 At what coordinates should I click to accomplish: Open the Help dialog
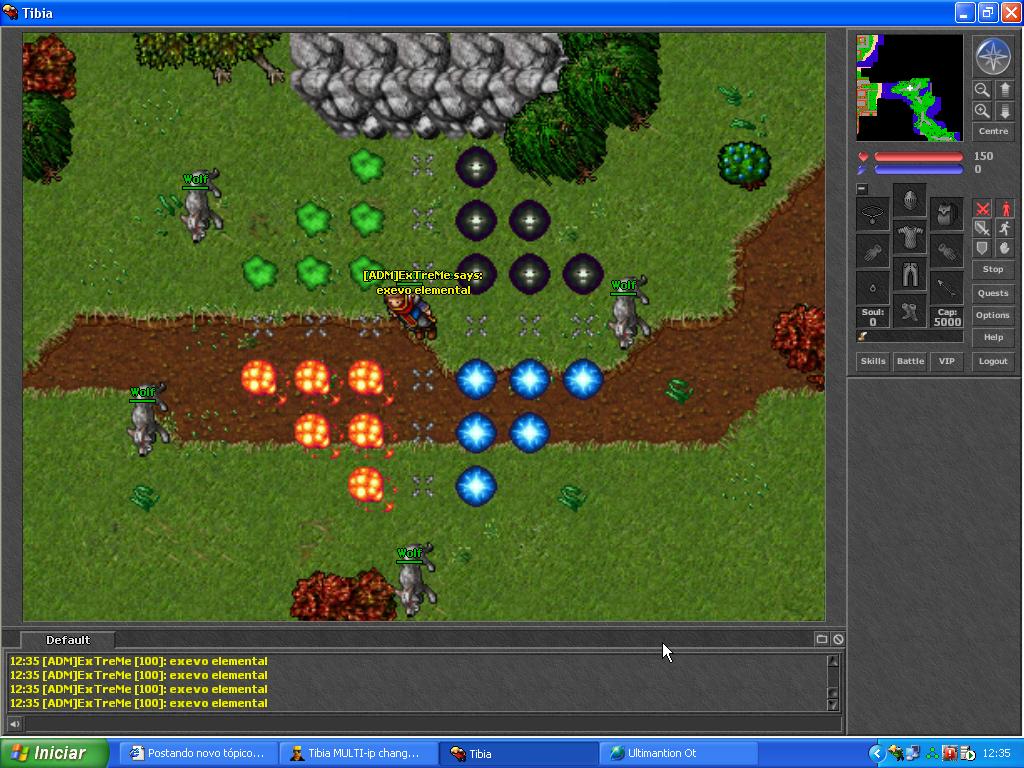993,338
